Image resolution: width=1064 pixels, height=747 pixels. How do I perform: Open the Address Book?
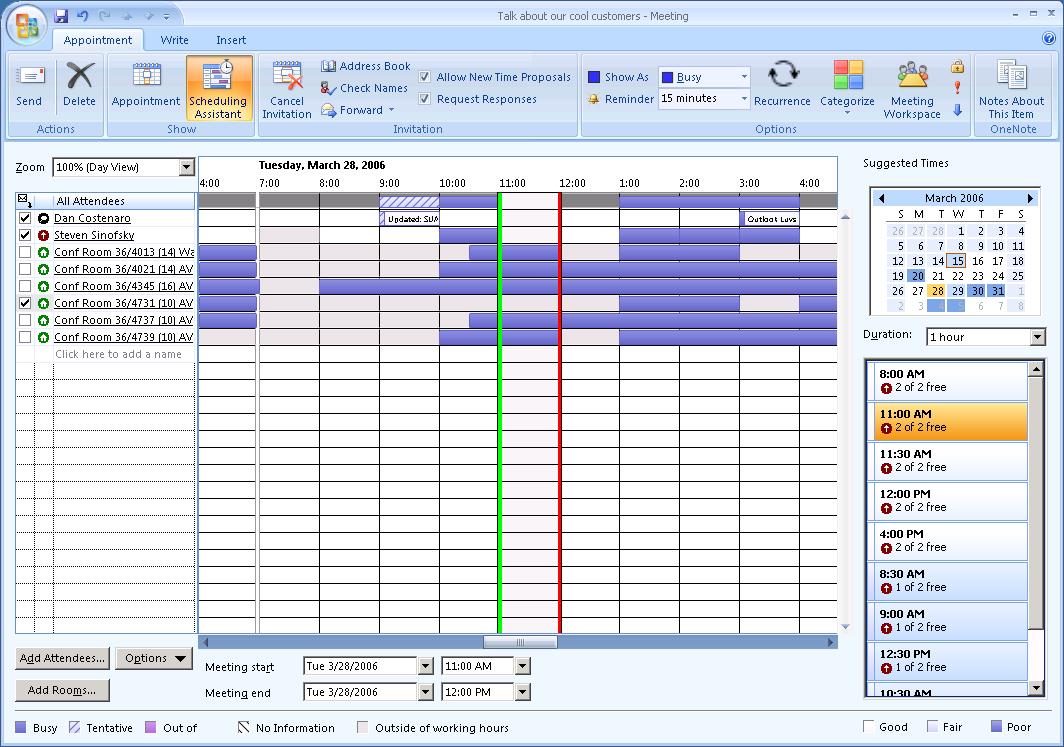point(366,66)
